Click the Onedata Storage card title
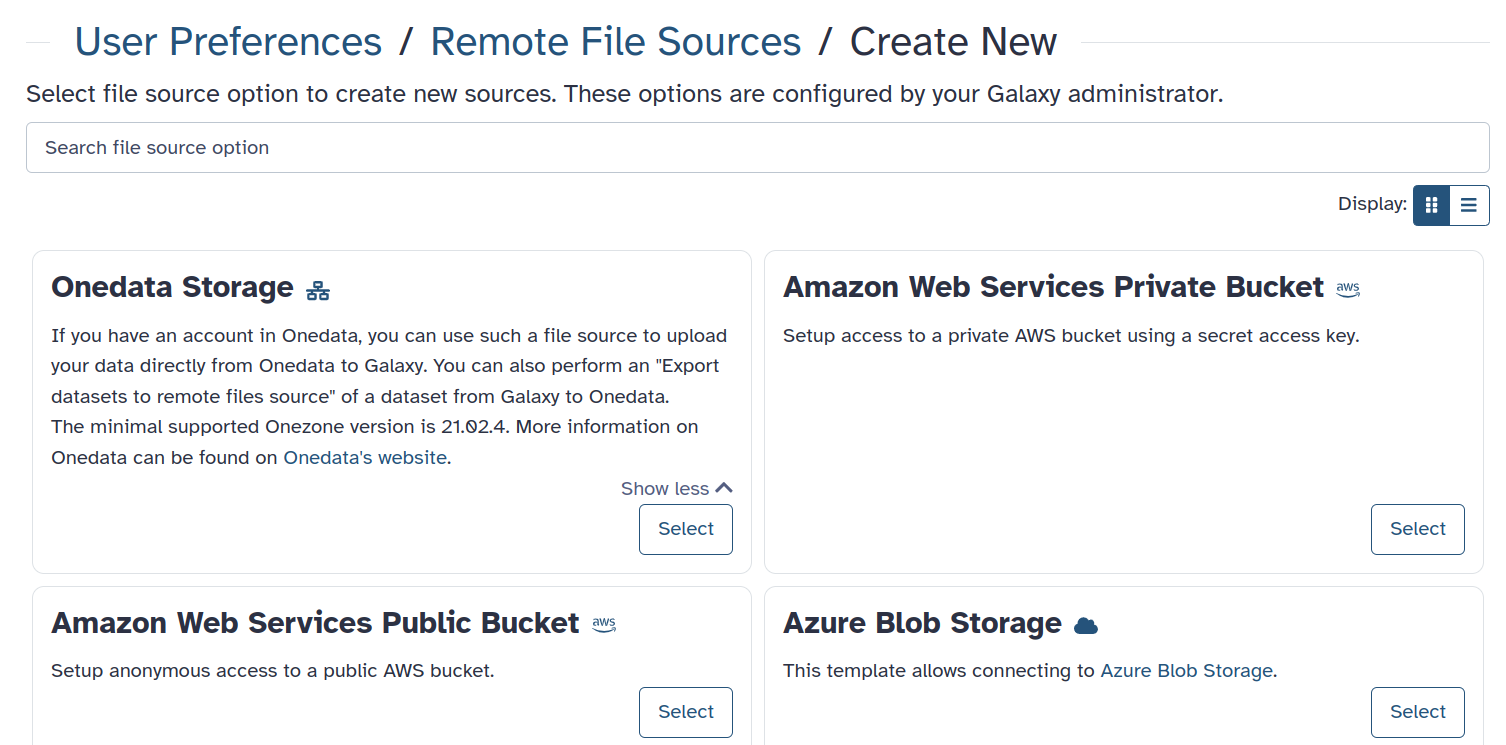This screenshot has width=1506, height=745. 172,287
